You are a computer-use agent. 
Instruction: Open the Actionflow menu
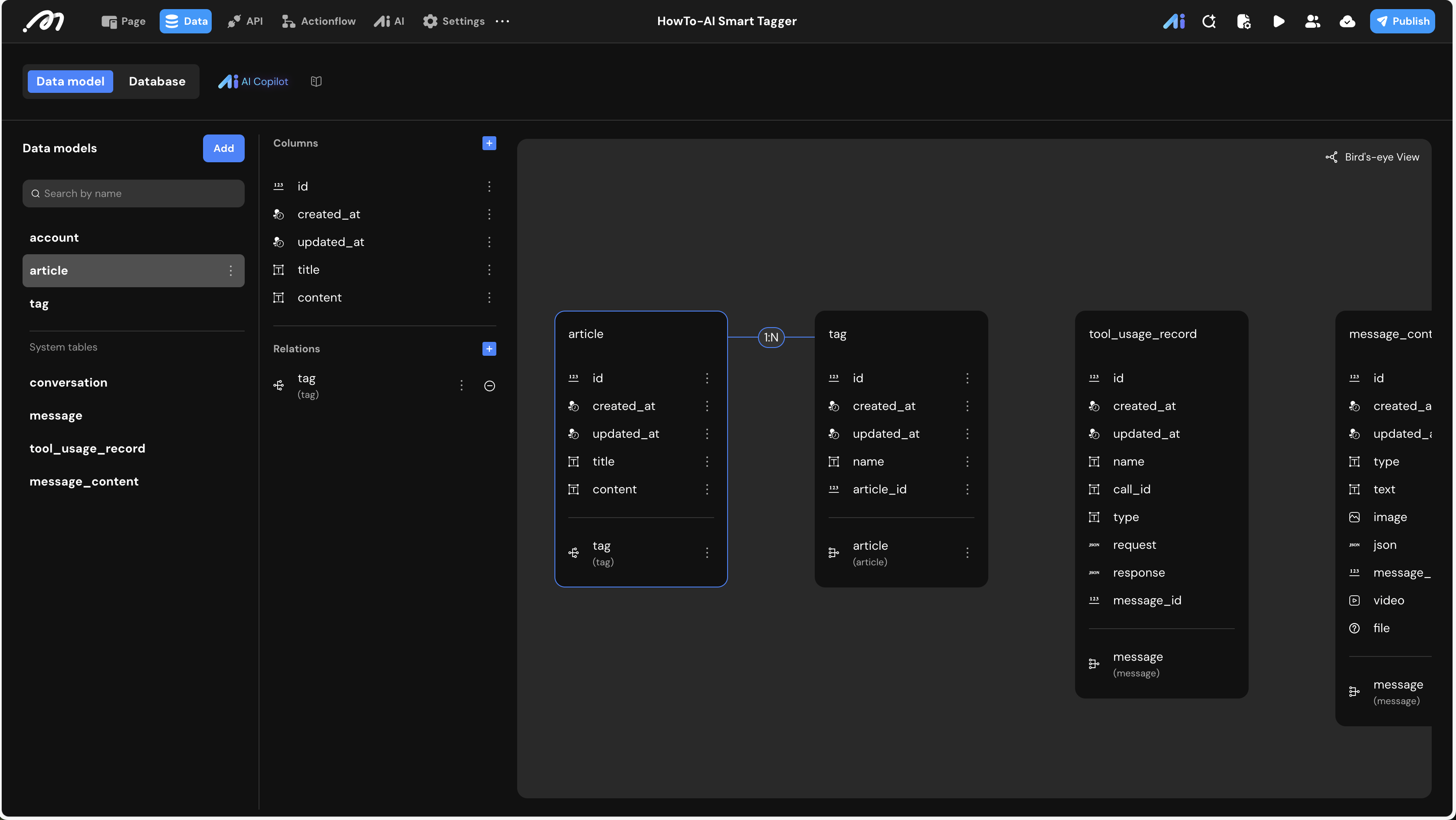pos(319,21)
